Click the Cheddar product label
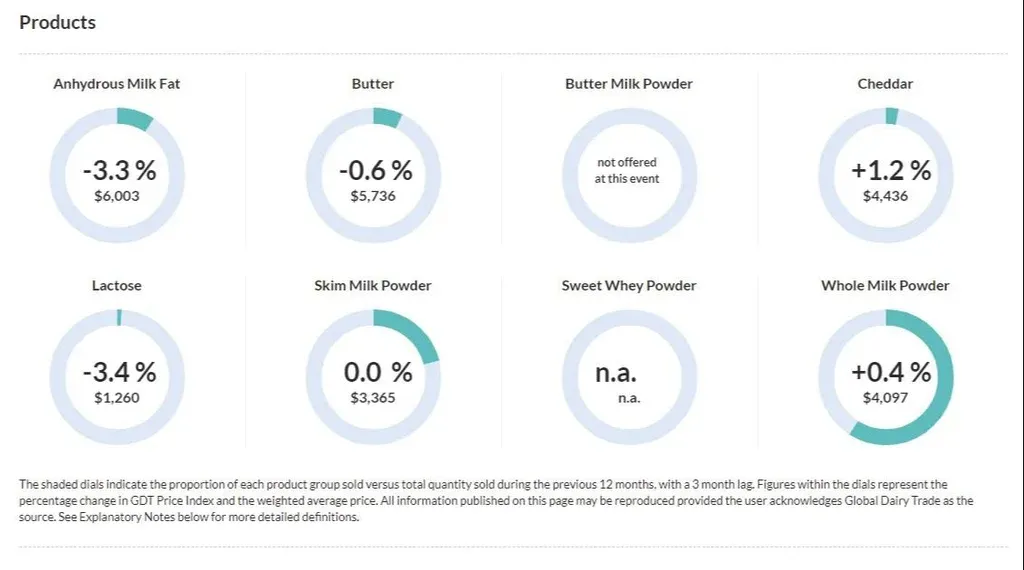 tap(885, 84)
